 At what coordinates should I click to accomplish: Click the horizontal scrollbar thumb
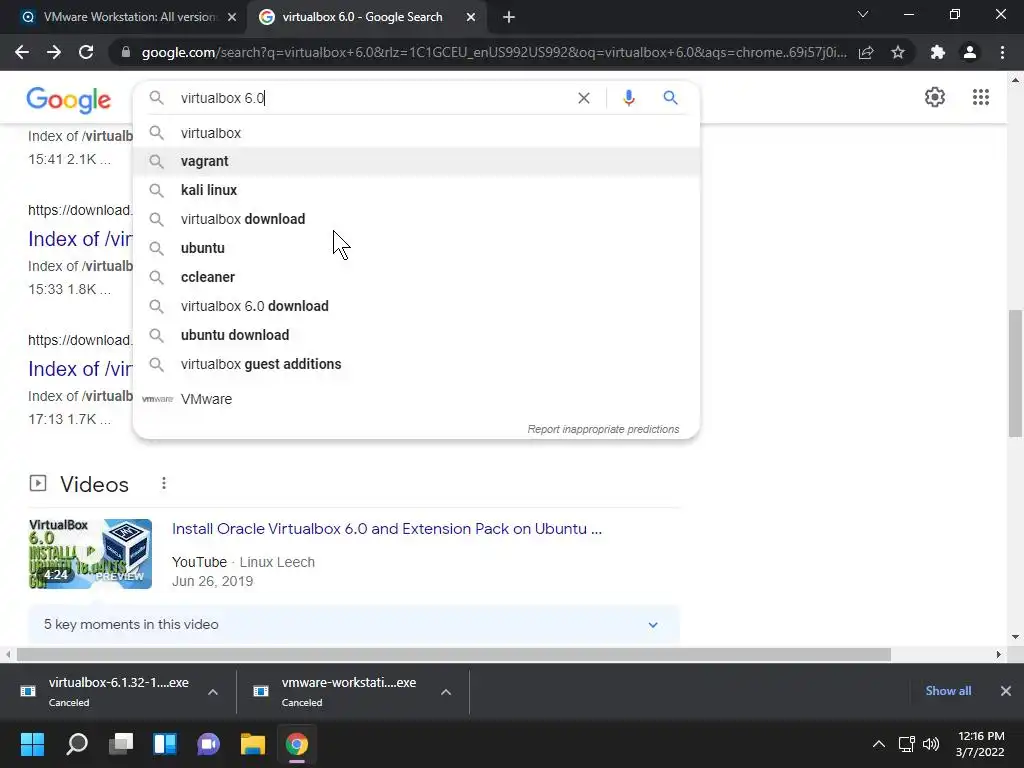pos(454,654)
